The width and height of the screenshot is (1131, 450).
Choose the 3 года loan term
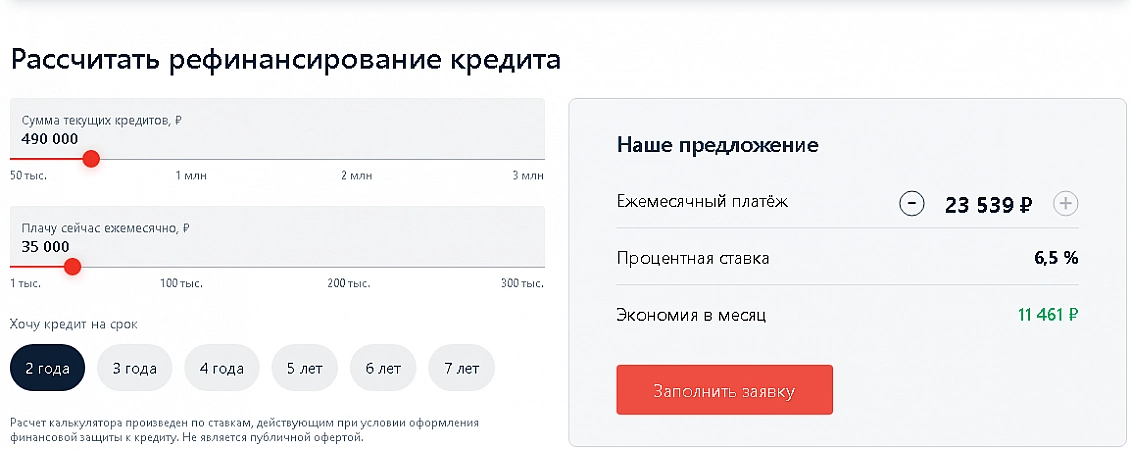pos(134,368)
